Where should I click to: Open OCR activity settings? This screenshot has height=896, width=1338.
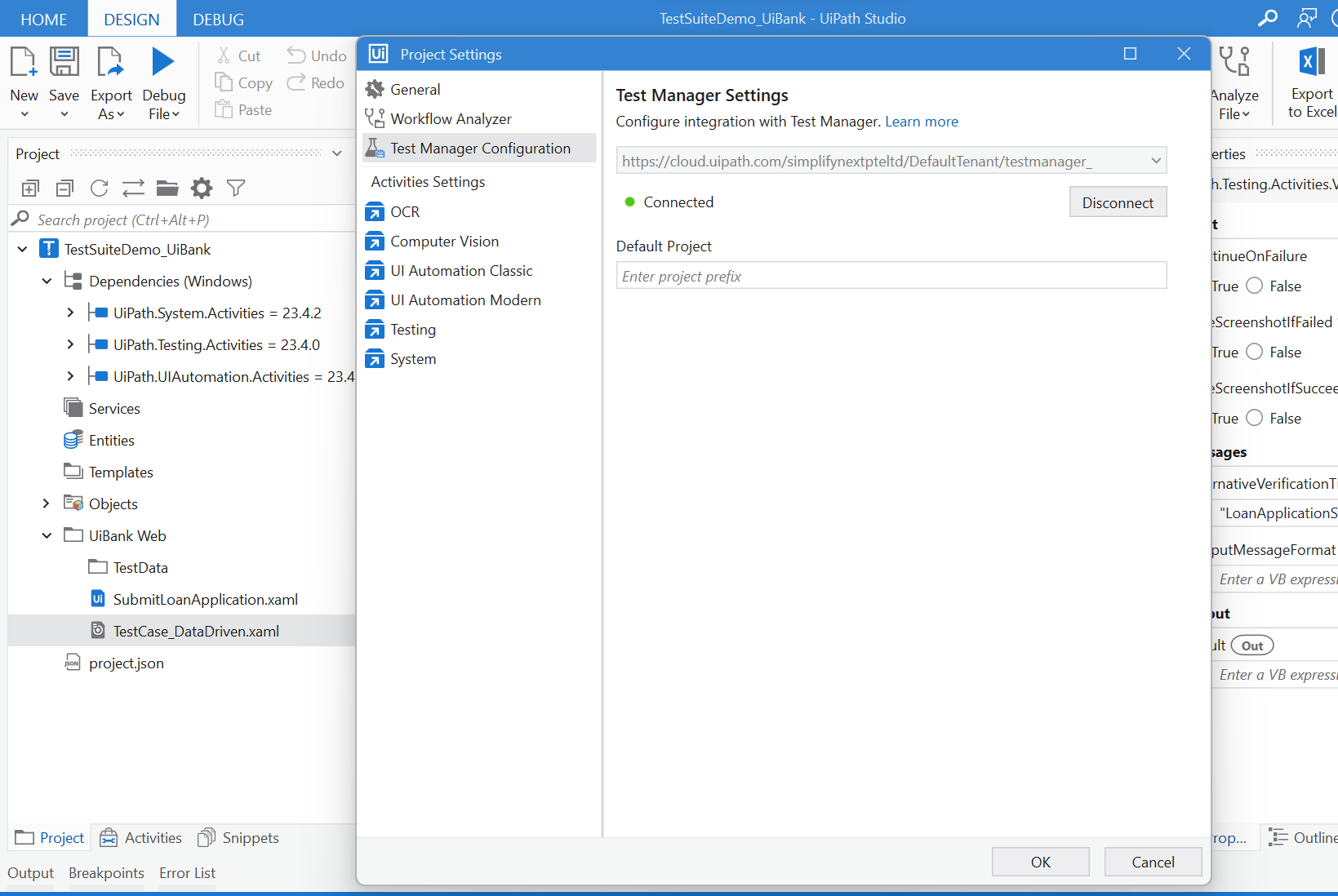click(x=479, y=212)
